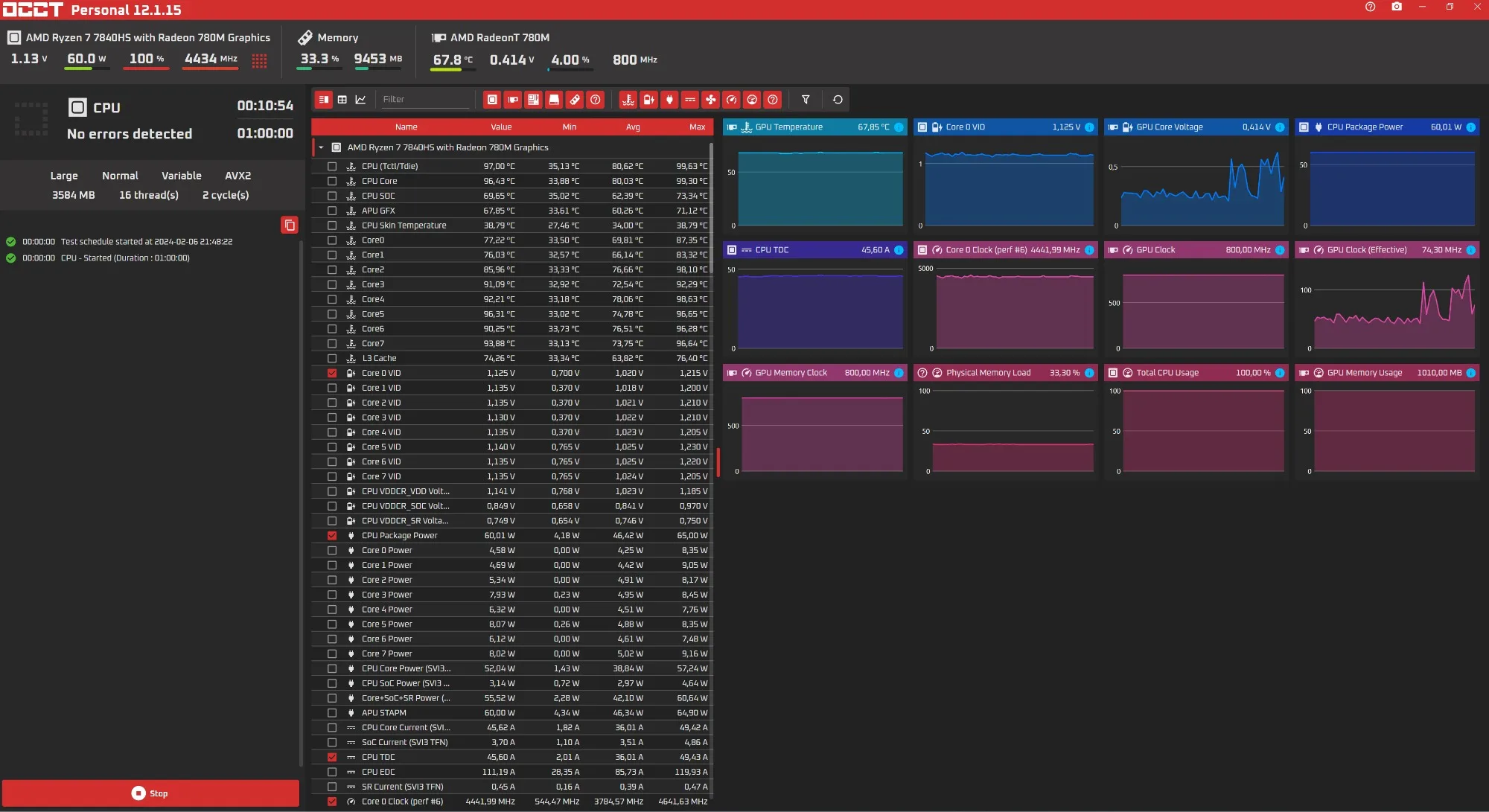Viewport: 1489px width, 812px height.
Task: Toggle the GPU device filter icon
Action: click(513, 100)
